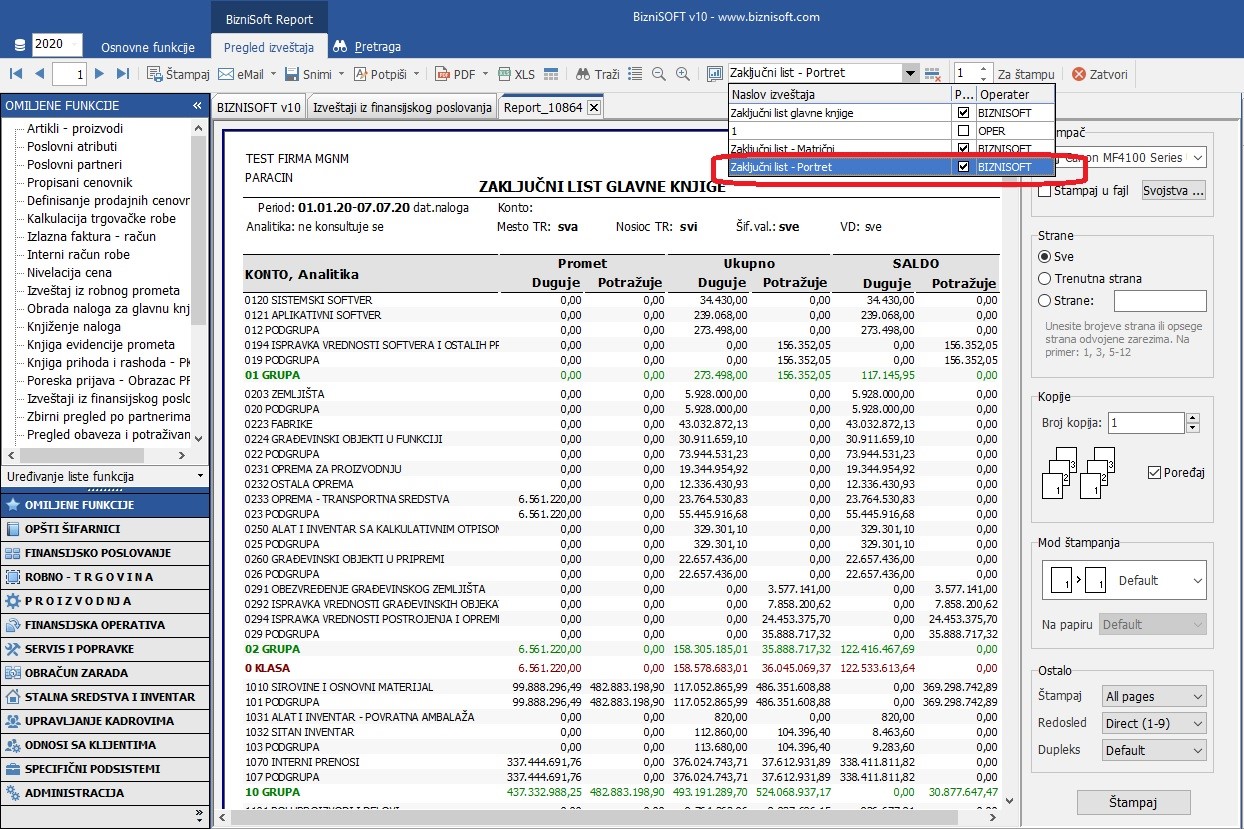Screen dimensions: 1244x829
Task: Open PDF export dropdown arrow
Action: [485, 74]
